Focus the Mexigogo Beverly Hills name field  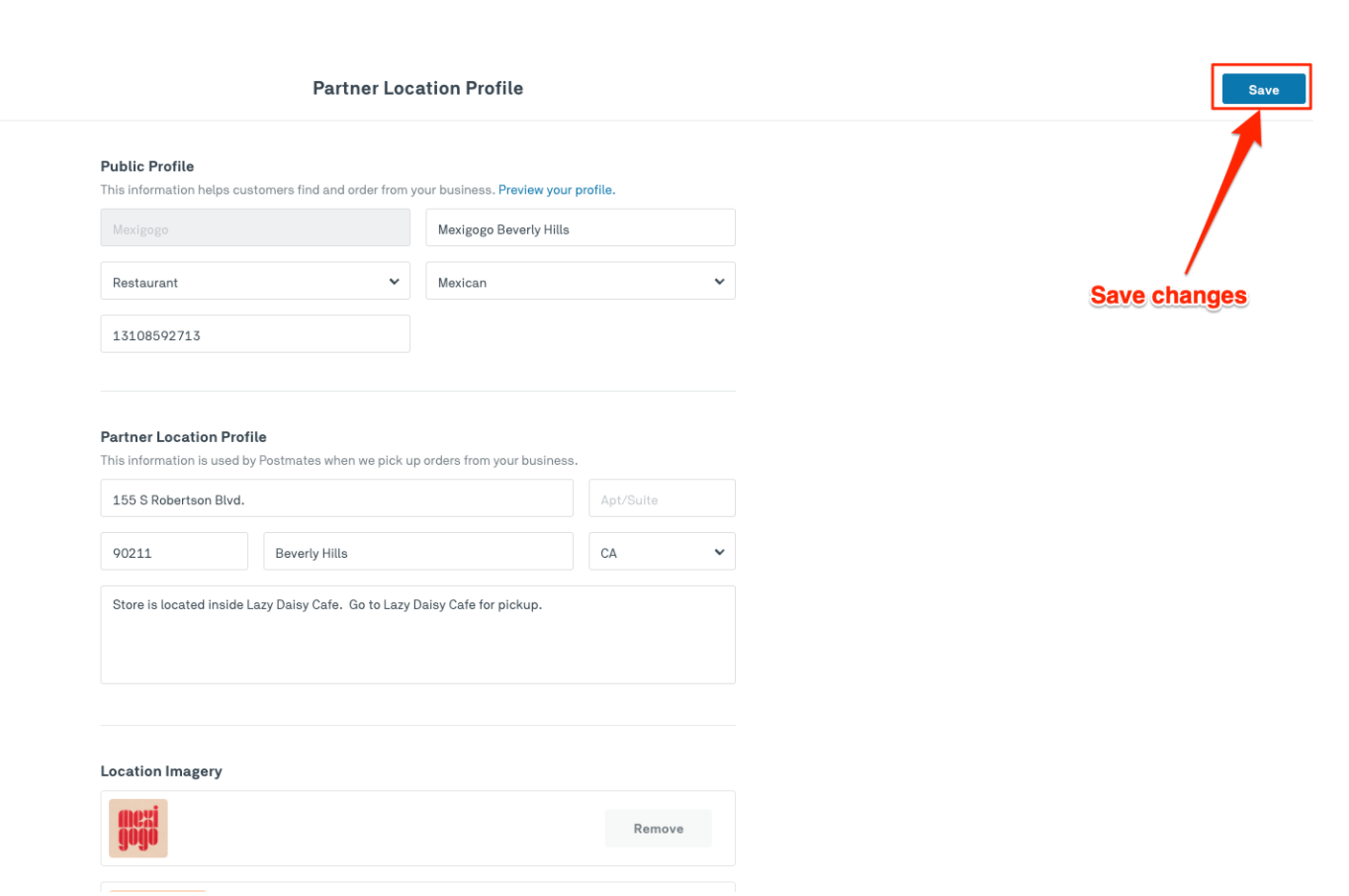pos(580,228)
